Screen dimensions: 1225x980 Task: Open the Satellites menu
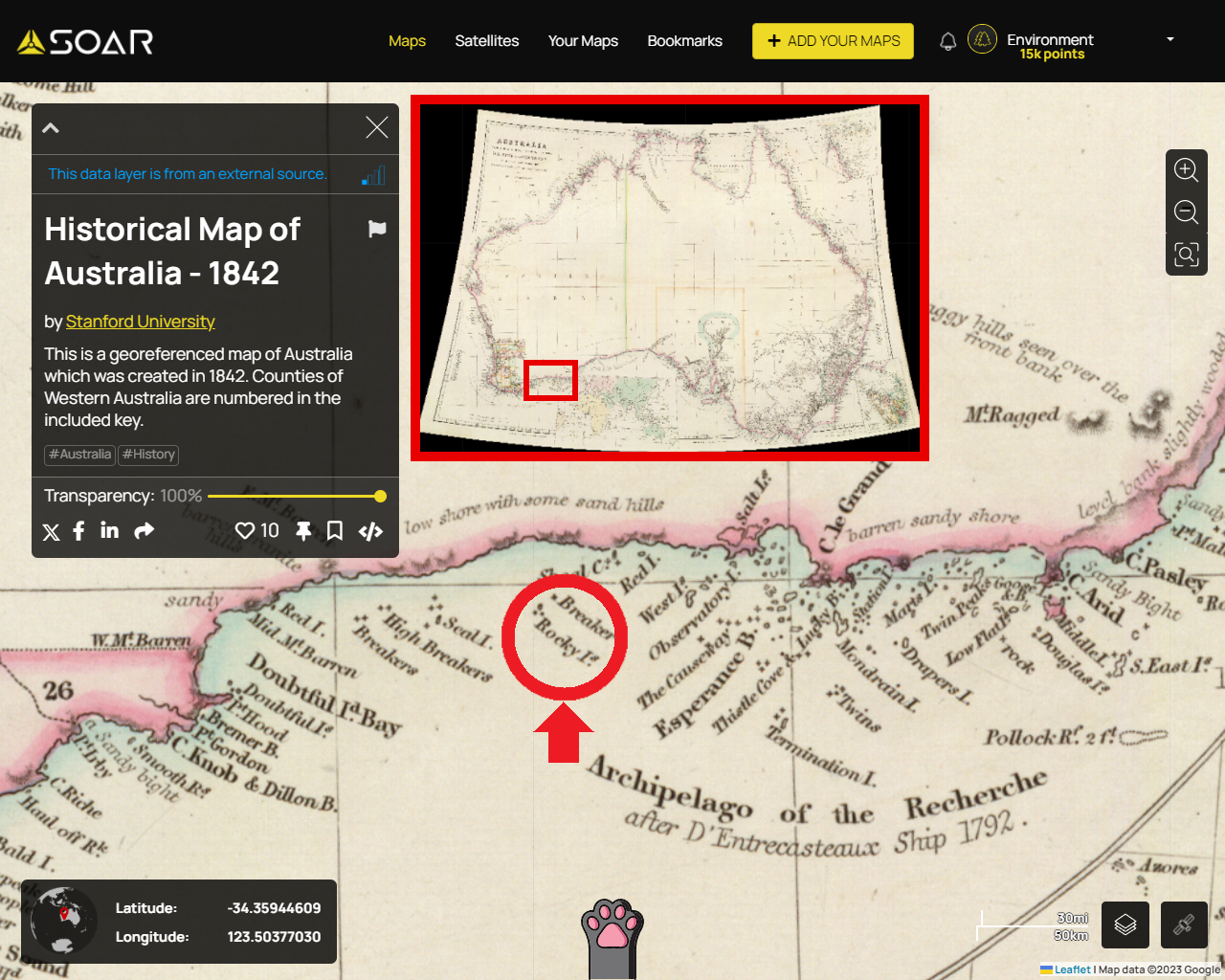point(487,41)
